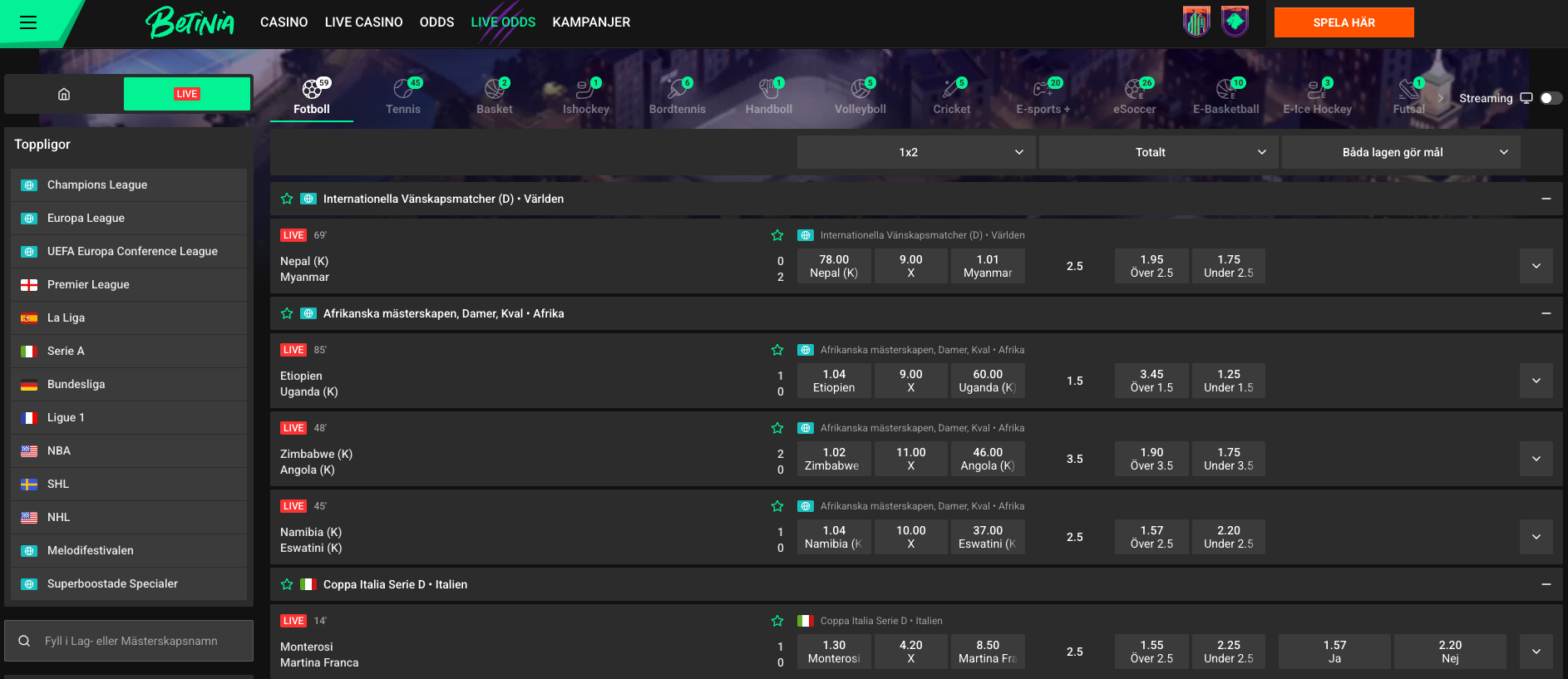Screen dimensions: 1568x679
Task: Activate the LIVE filter button
Action: click(187, 94)
